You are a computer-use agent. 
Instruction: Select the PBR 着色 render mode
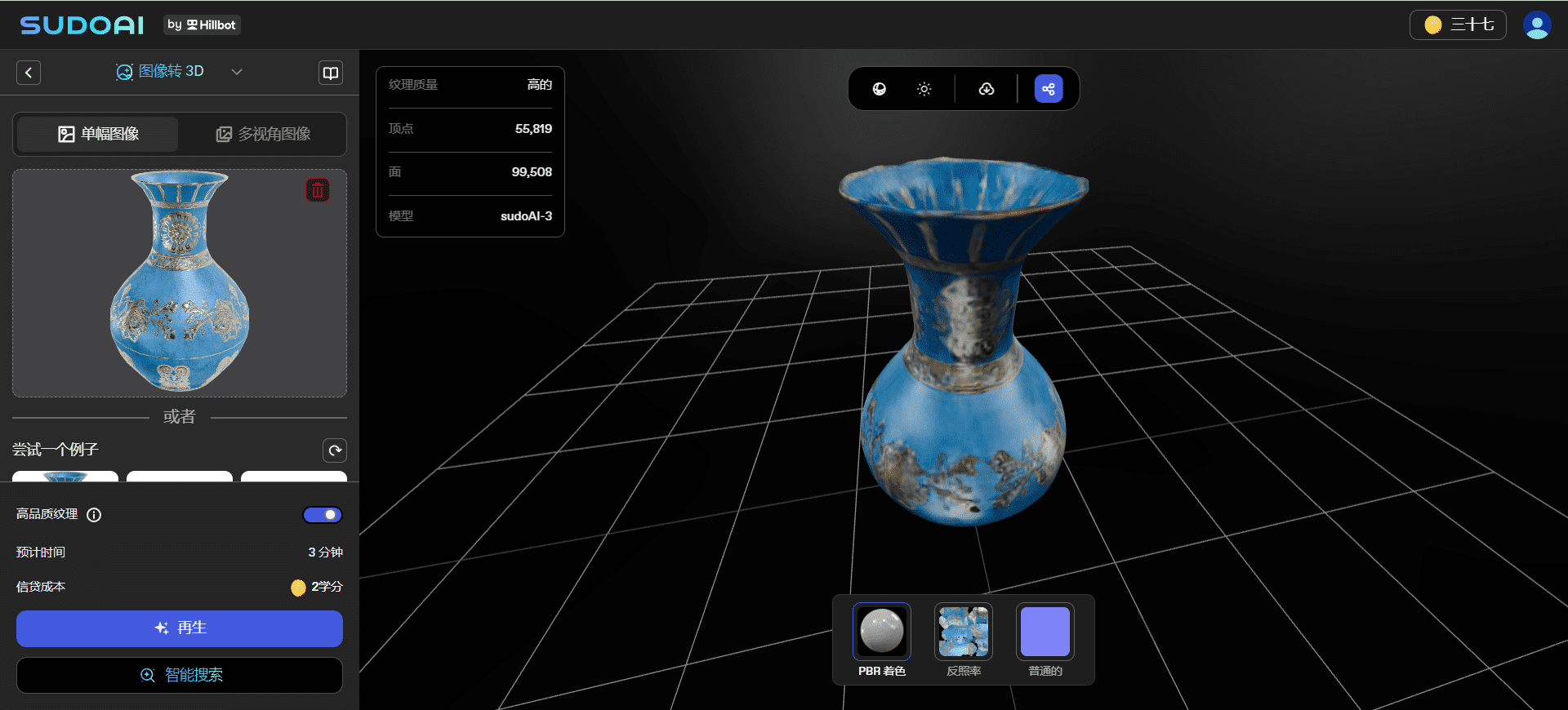882,641
